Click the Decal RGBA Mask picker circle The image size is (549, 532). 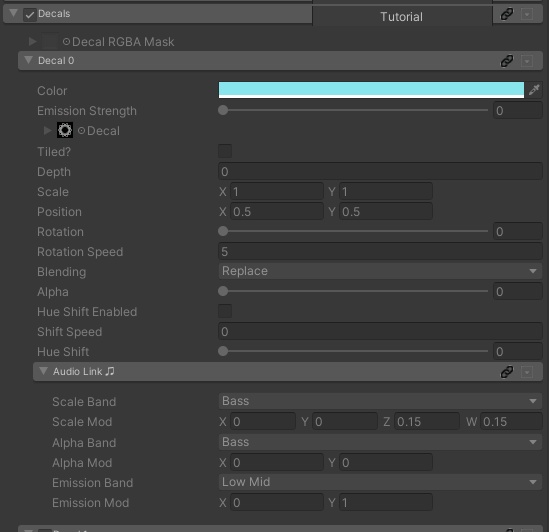coord(66,42)
